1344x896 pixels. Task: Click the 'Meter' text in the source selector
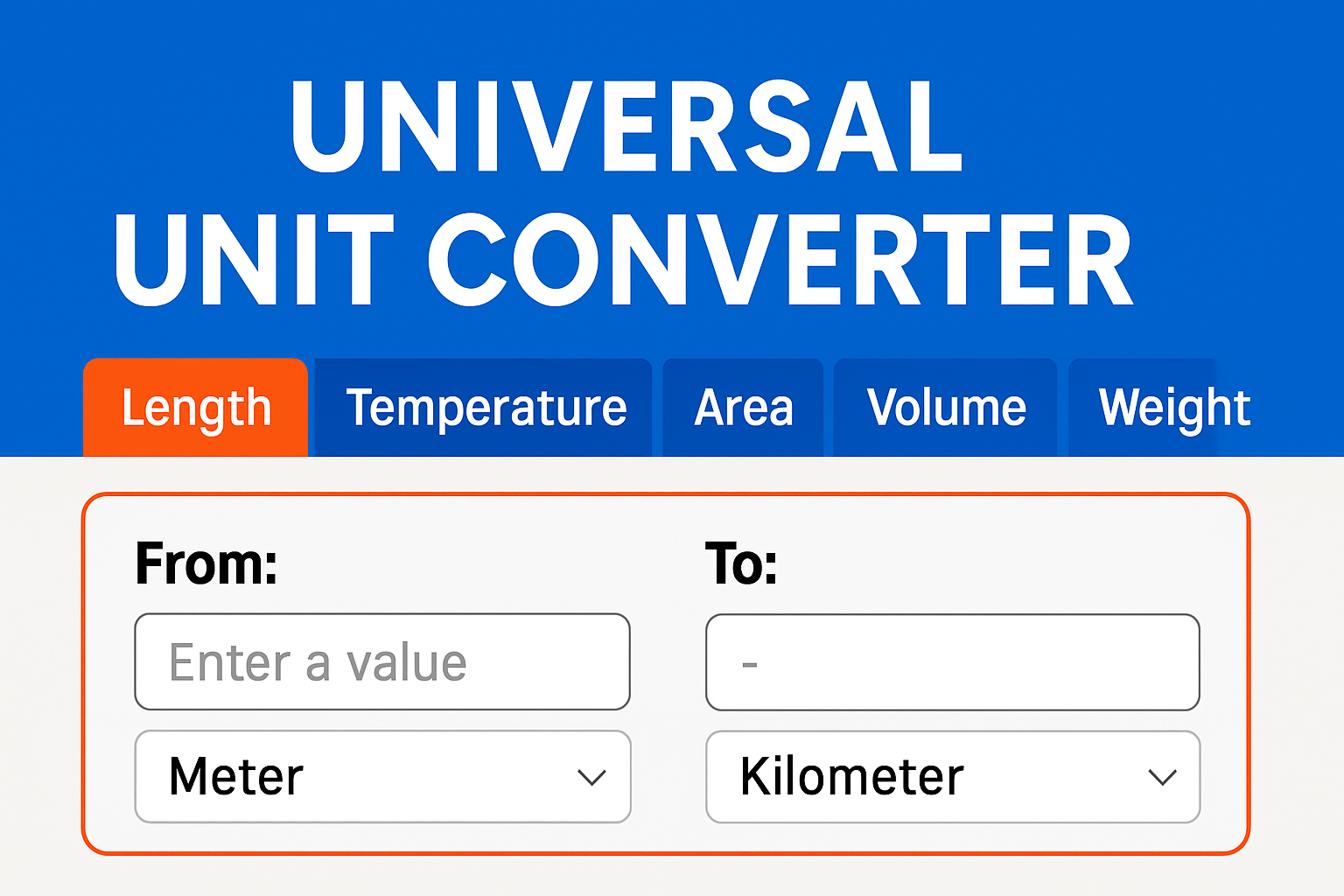(x=236, y=777)
